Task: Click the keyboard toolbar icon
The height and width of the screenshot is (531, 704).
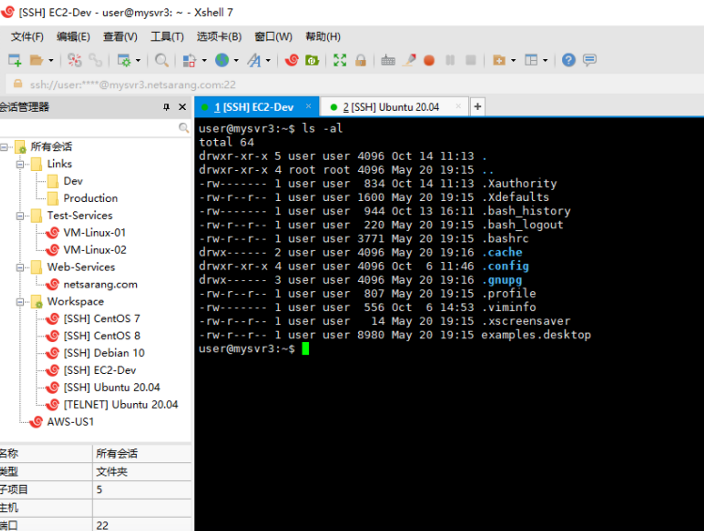Action: [x=388, y=60]
